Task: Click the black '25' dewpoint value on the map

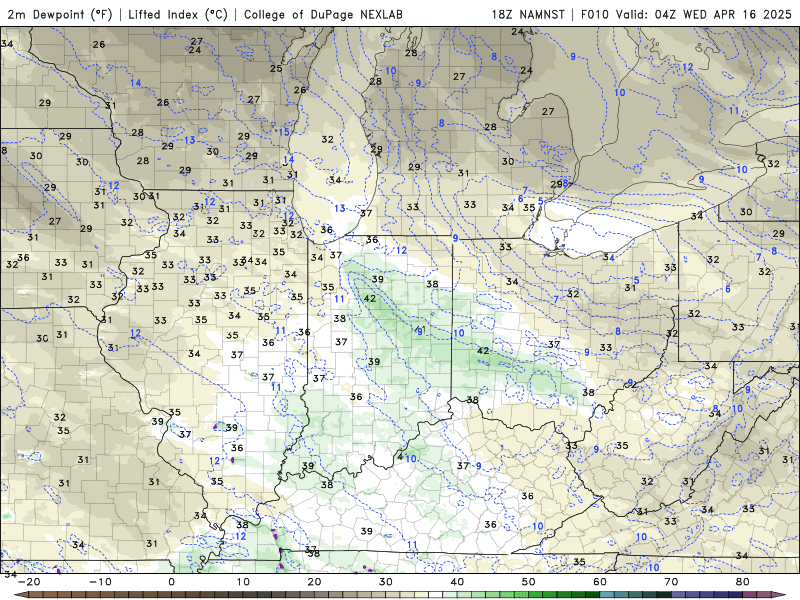Action: 276,68
